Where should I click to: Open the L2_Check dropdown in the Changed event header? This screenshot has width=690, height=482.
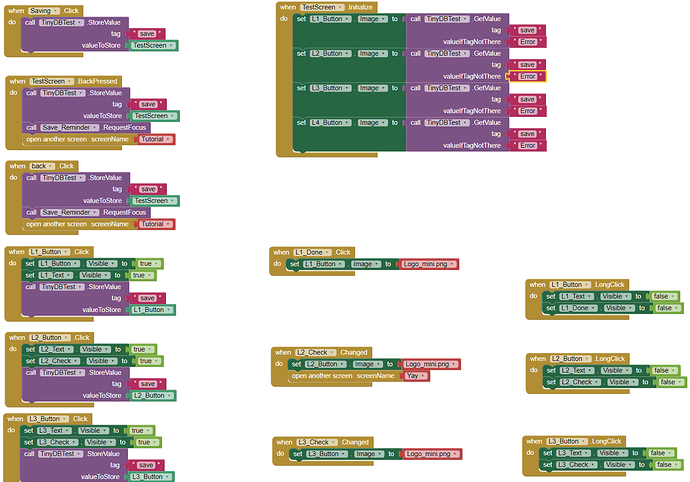pyautogui.click(x=317, y=352)
